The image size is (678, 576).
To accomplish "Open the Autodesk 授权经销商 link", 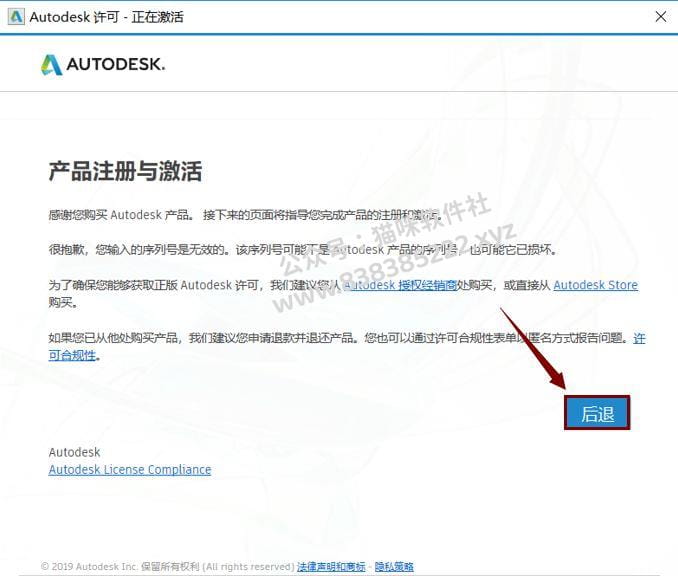I will click(x=400, y=285).
